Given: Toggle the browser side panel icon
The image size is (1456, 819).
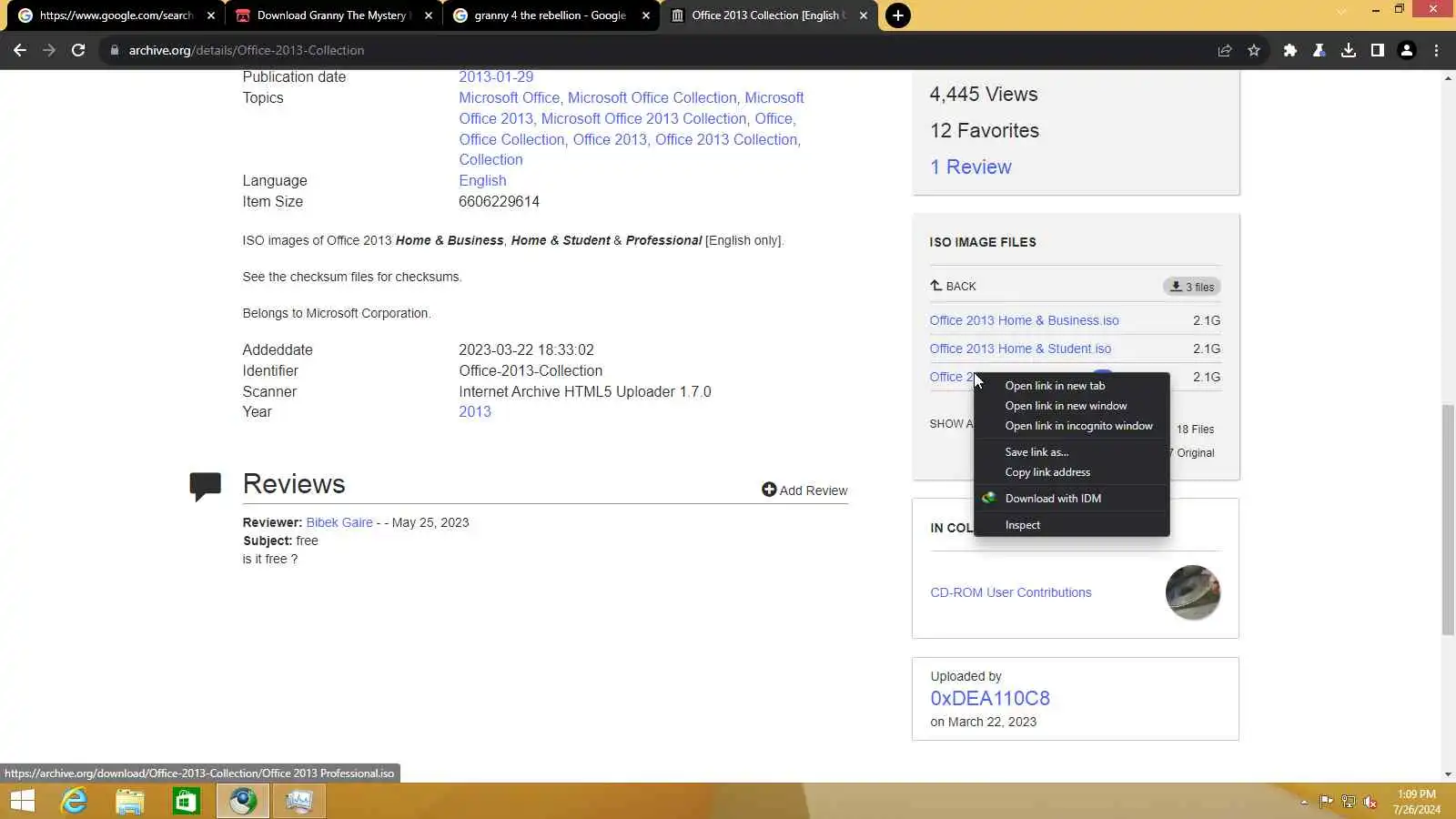Looking at the screenshot, I should [x=1378, y=50].
